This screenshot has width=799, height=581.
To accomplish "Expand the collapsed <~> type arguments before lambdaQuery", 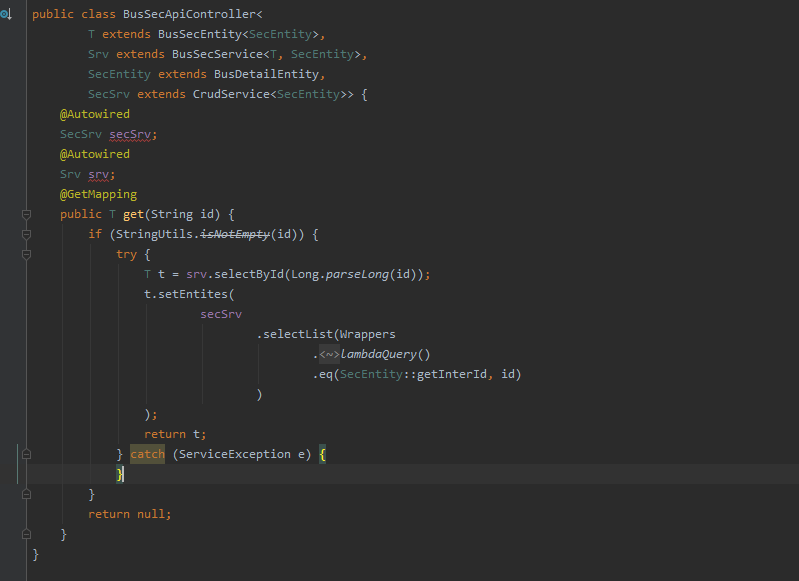I will coord(328,354).
